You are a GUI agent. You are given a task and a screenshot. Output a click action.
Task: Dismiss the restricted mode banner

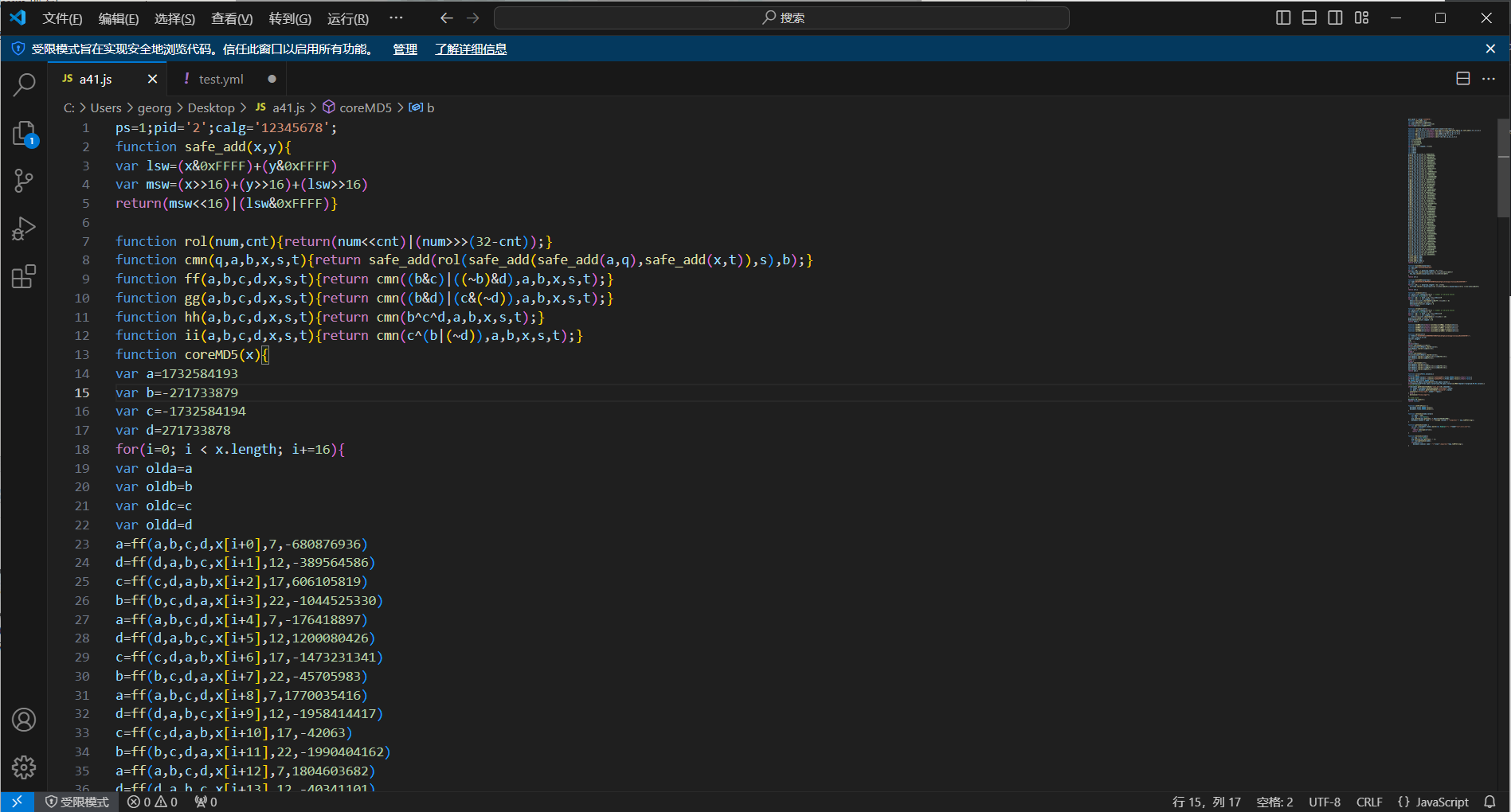click(x=1490, y=49)
